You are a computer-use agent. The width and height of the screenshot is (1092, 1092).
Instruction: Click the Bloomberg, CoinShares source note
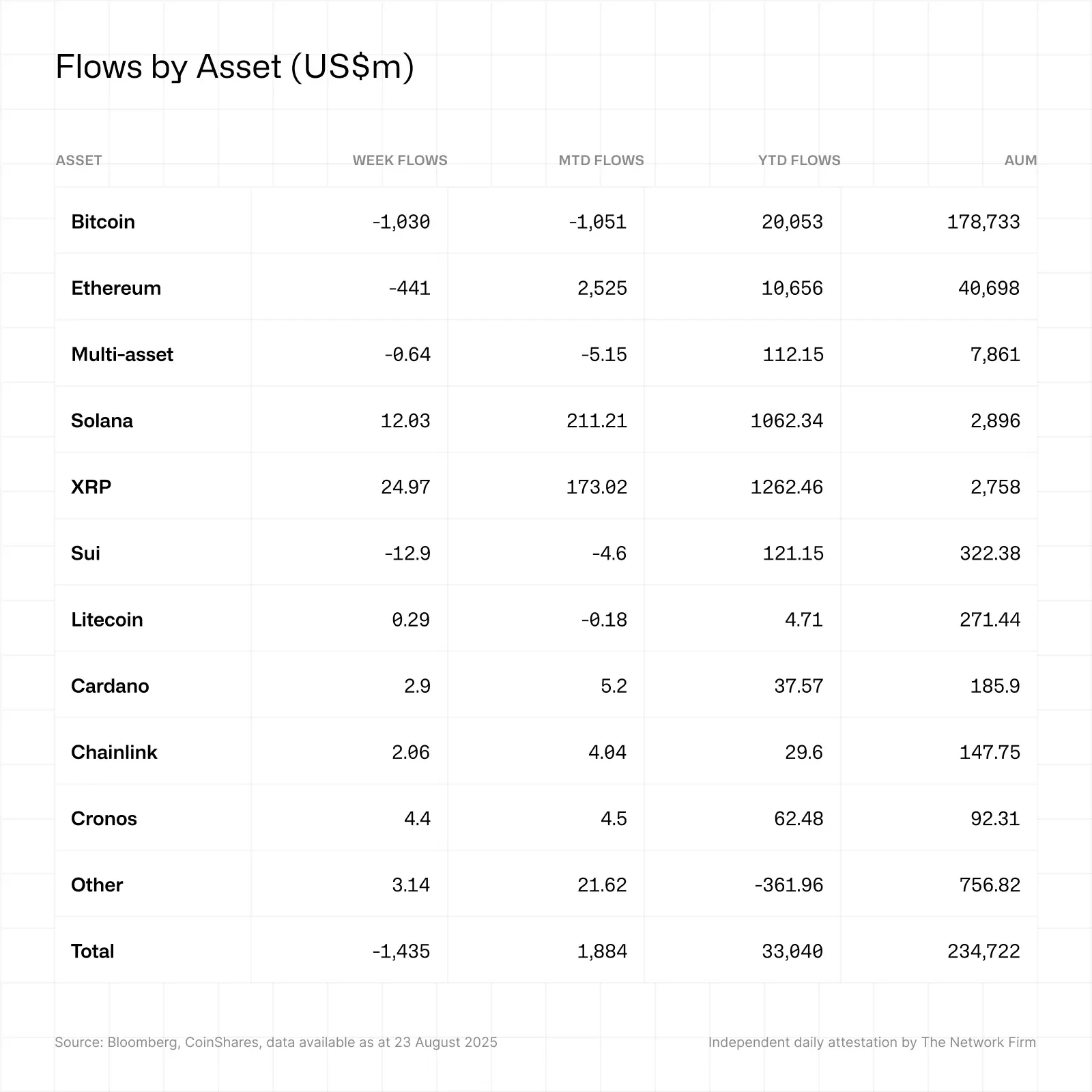pyautogui.click(x=276, y=1042)
